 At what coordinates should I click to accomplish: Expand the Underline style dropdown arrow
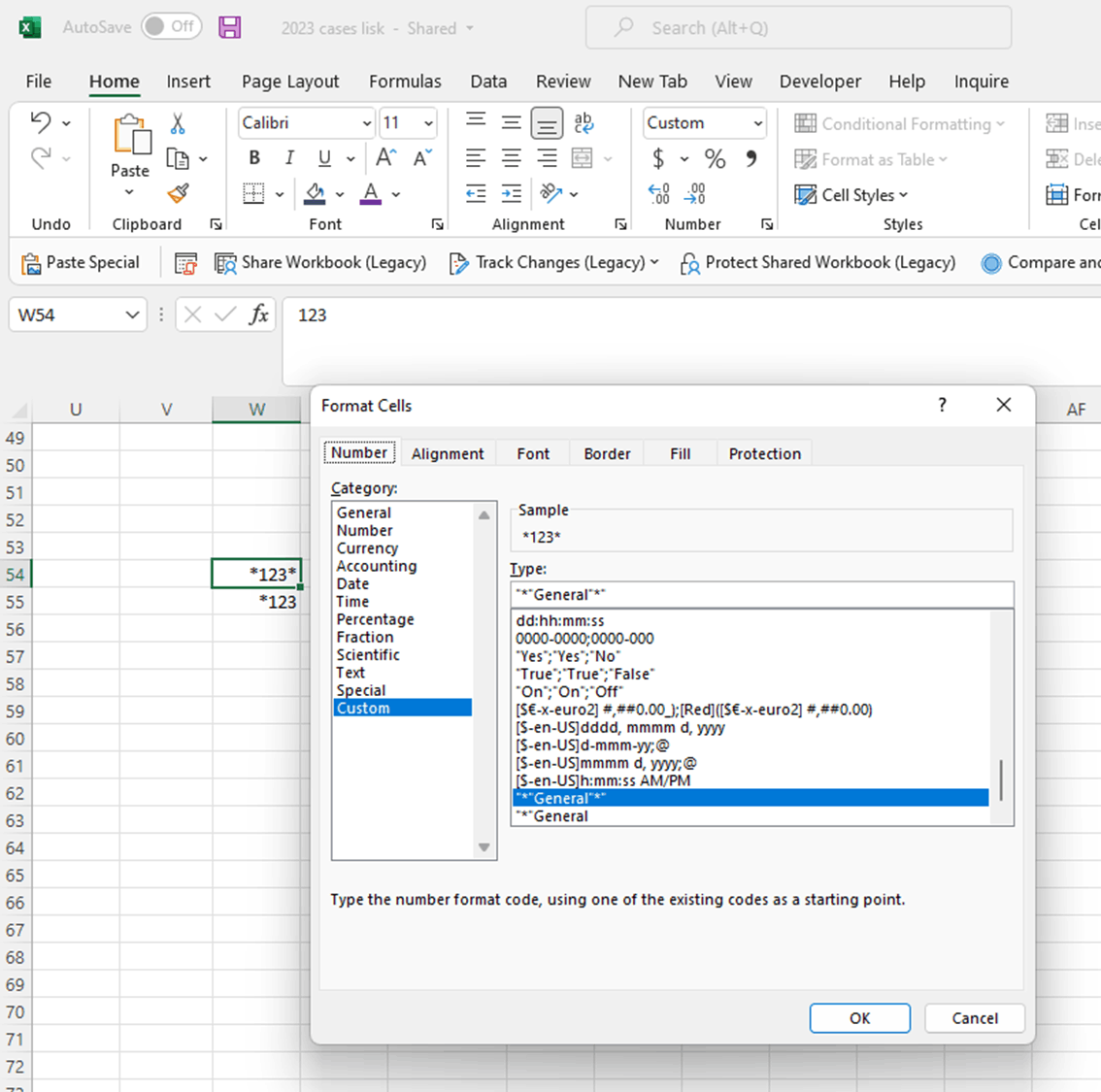click(x=350, y=158)
